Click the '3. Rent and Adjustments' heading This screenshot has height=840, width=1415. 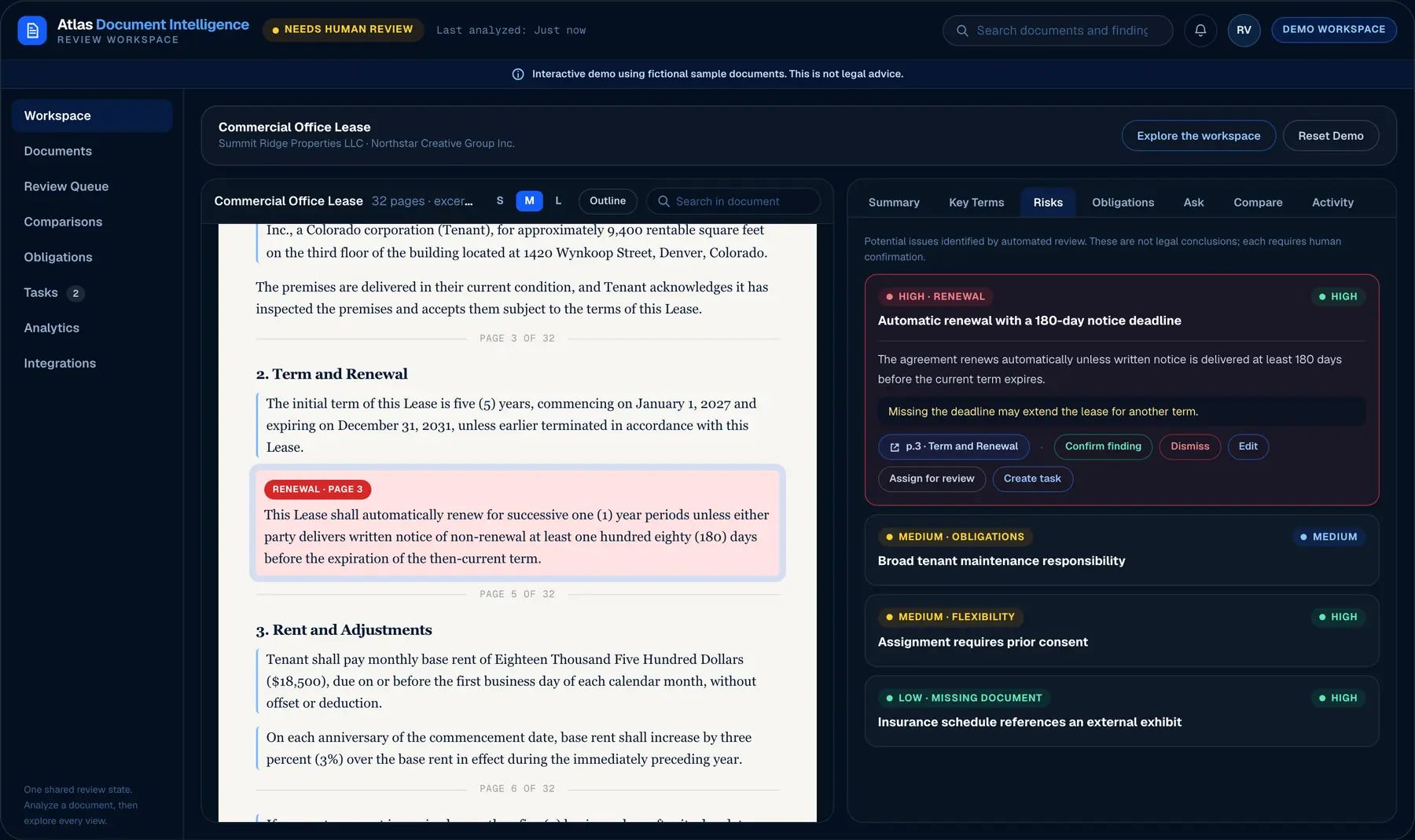coord(344,630)
